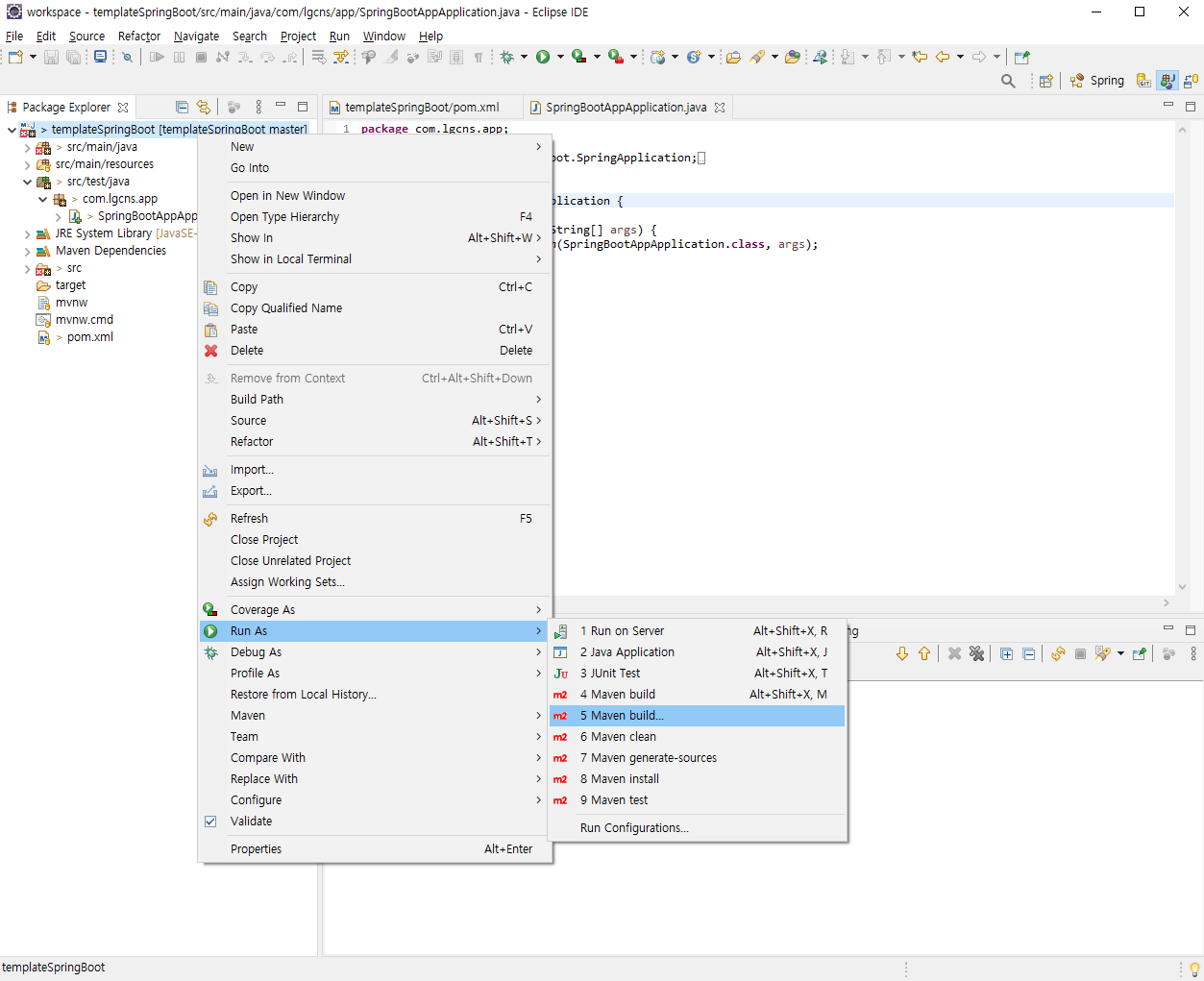Open Debug As submenu
The image size is (1204, 981).
(x=375, y=652)
